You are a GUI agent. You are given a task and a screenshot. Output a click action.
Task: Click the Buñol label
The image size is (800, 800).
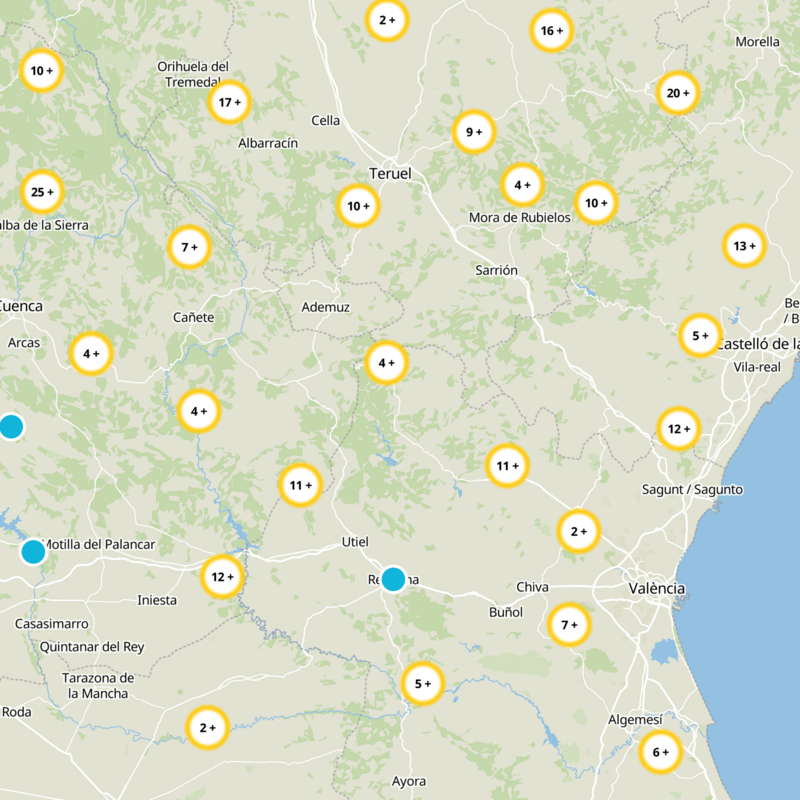coord(506,612)
